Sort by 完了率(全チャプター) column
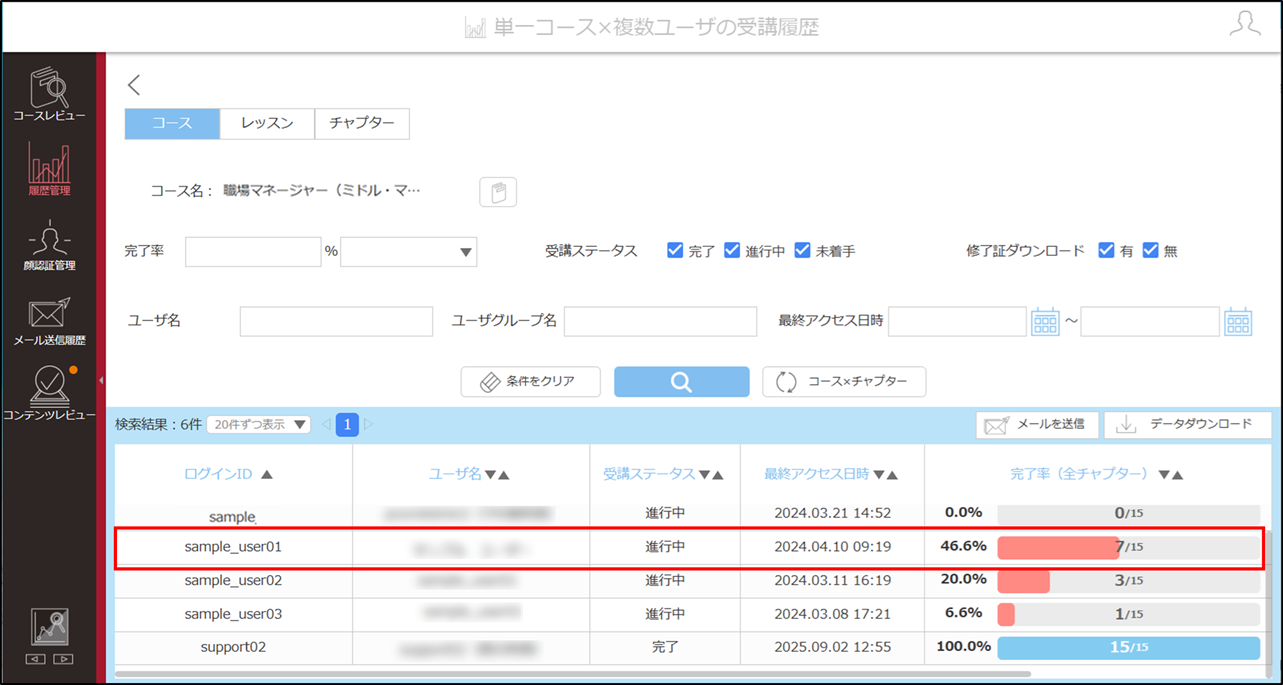 (x=1097, y=474)
